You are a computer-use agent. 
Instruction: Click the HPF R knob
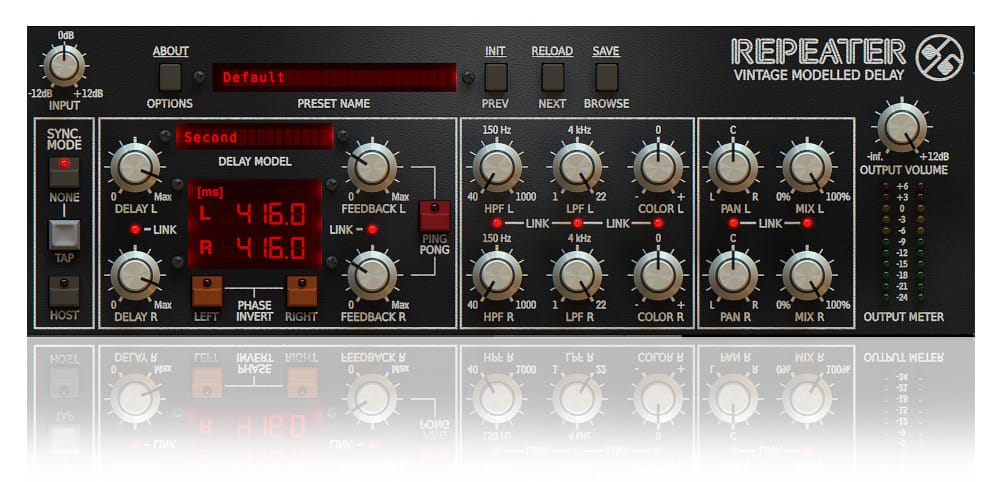pos(497,275)
